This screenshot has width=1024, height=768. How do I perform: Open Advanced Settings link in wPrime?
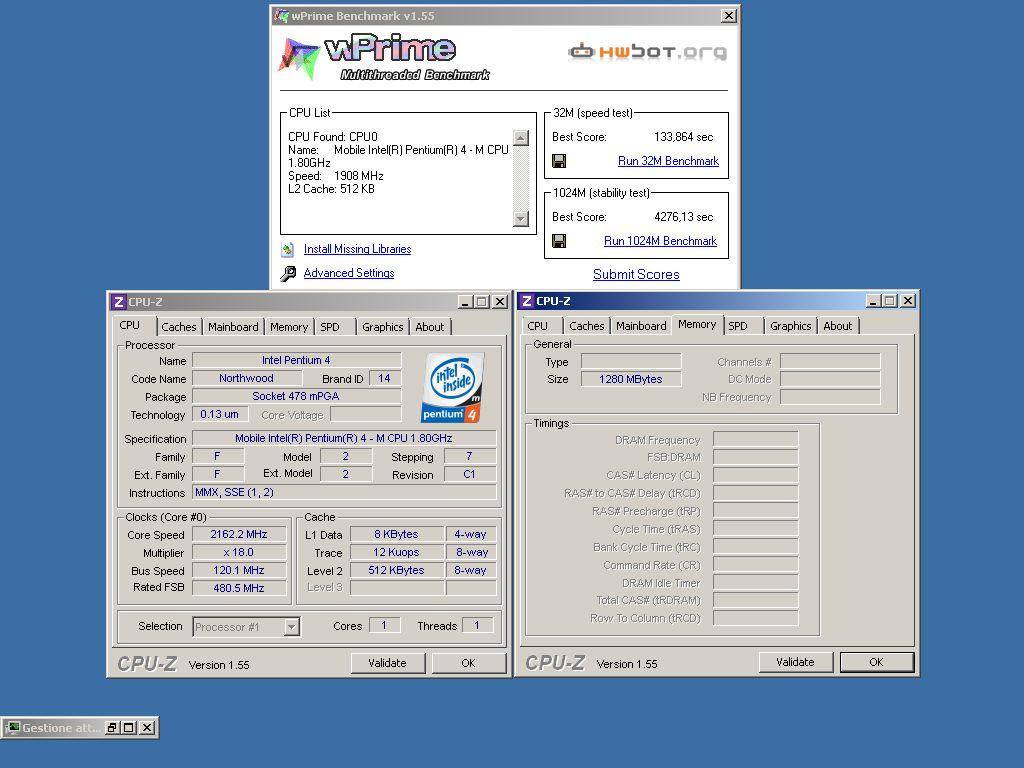349,274
